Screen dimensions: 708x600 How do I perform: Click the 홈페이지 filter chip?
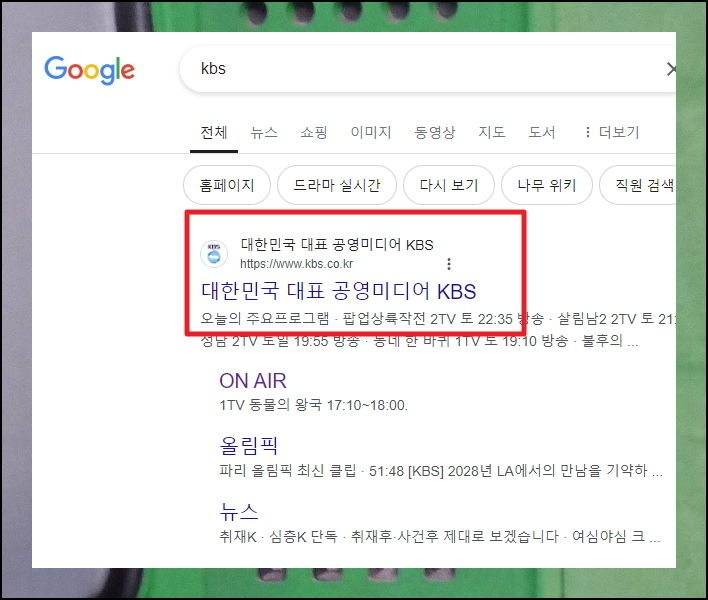pyautogui.click(x=227, y=185)
